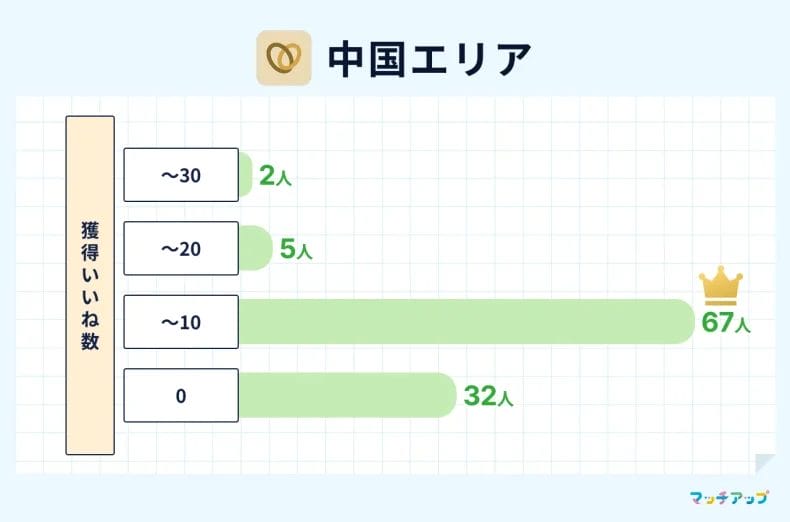790x522 pixels.
Task: Select the ～30 category box
Action: 181,175
